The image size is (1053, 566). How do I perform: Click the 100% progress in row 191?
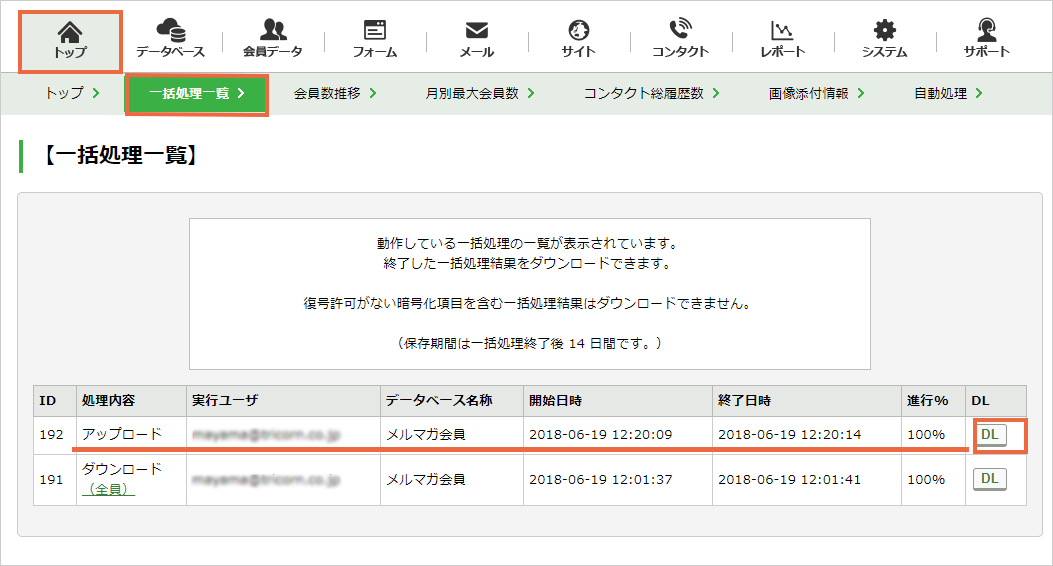[x=926, y=479]
